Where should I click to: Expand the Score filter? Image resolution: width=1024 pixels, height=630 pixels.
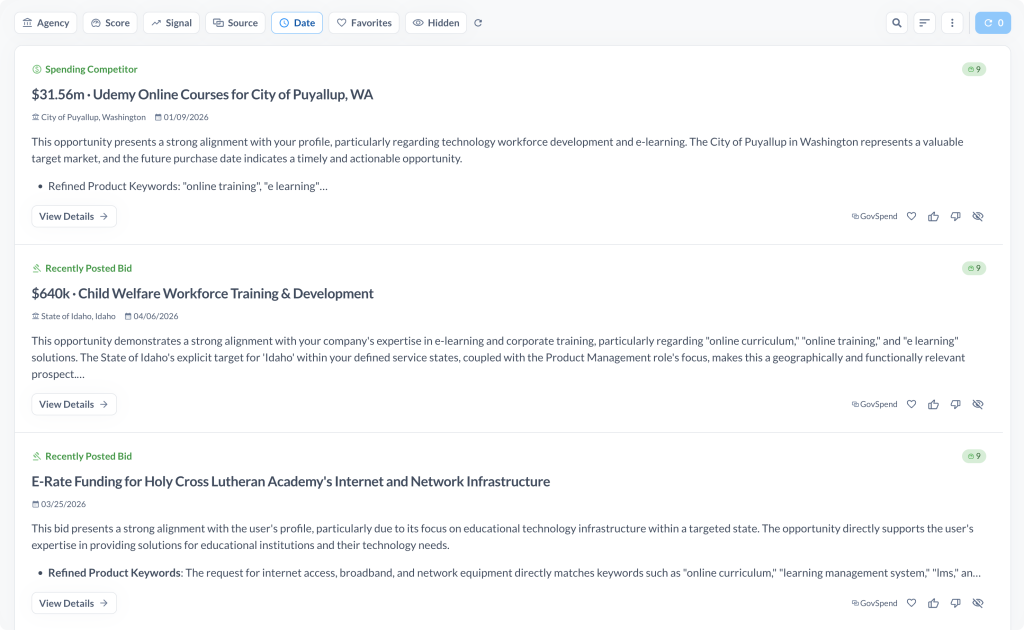coord(110,23)
